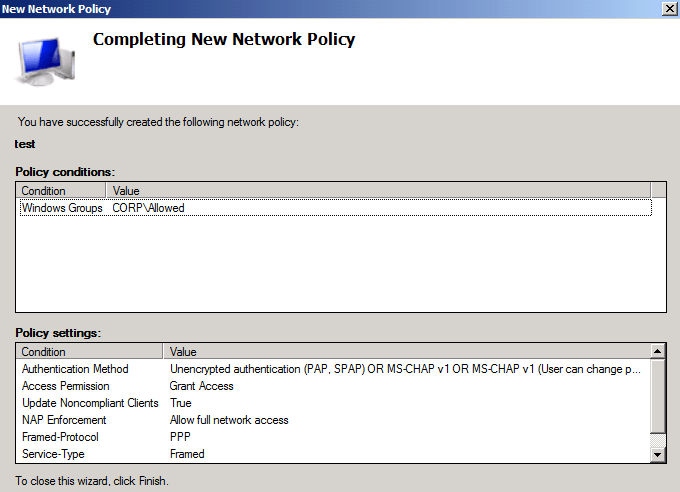This screenshot has height=492, width=680.
Task: Select the Windows Groups condition row
Action: pyautogui.click(x=62, y=208)
